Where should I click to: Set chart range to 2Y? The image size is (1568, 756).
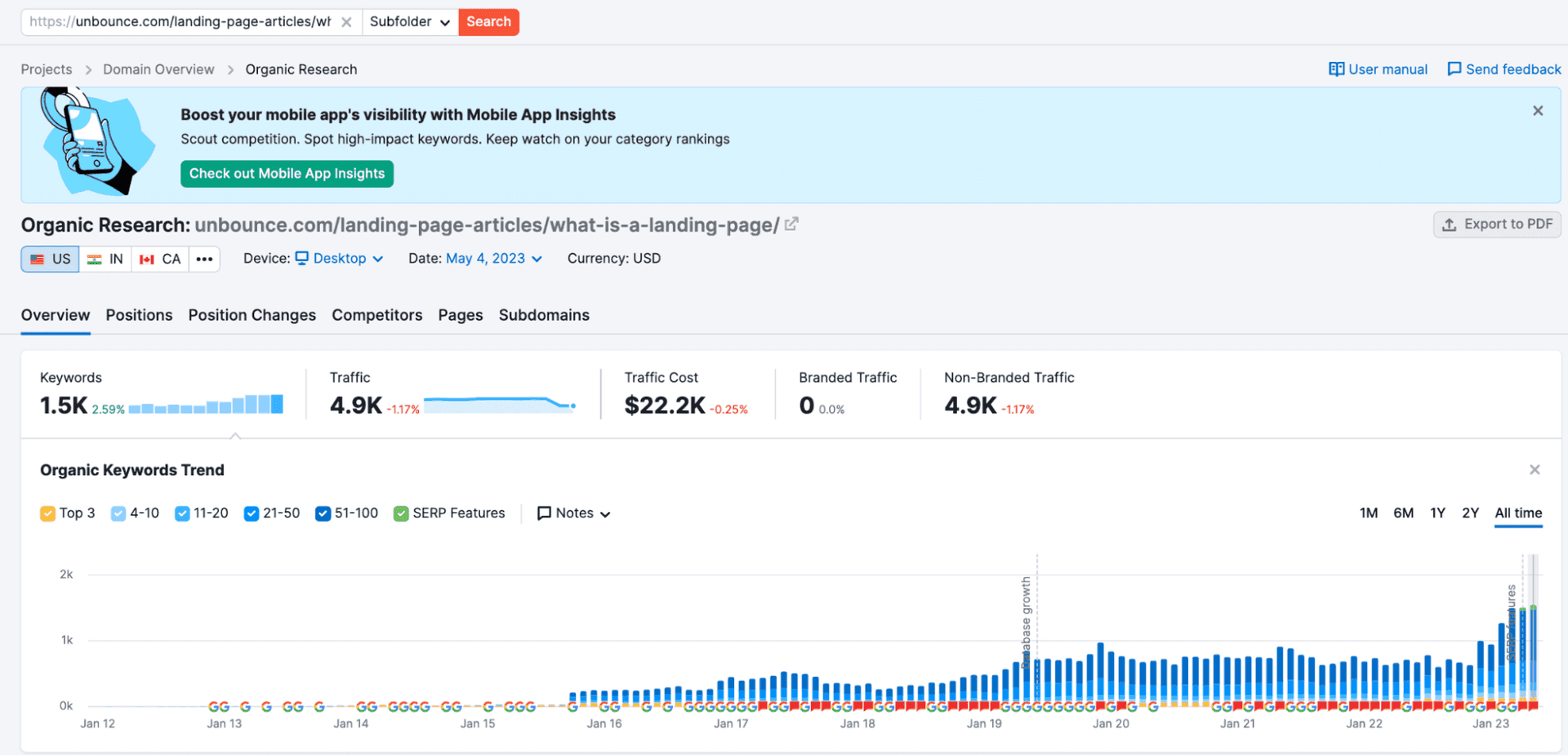pos(1470,514)
